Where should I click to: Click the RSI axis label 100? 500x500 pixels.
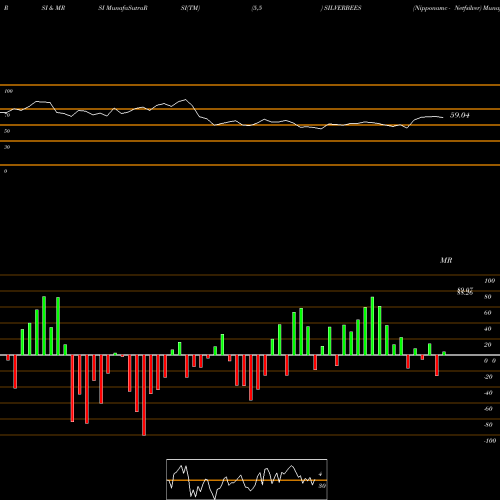pos(8,91)
